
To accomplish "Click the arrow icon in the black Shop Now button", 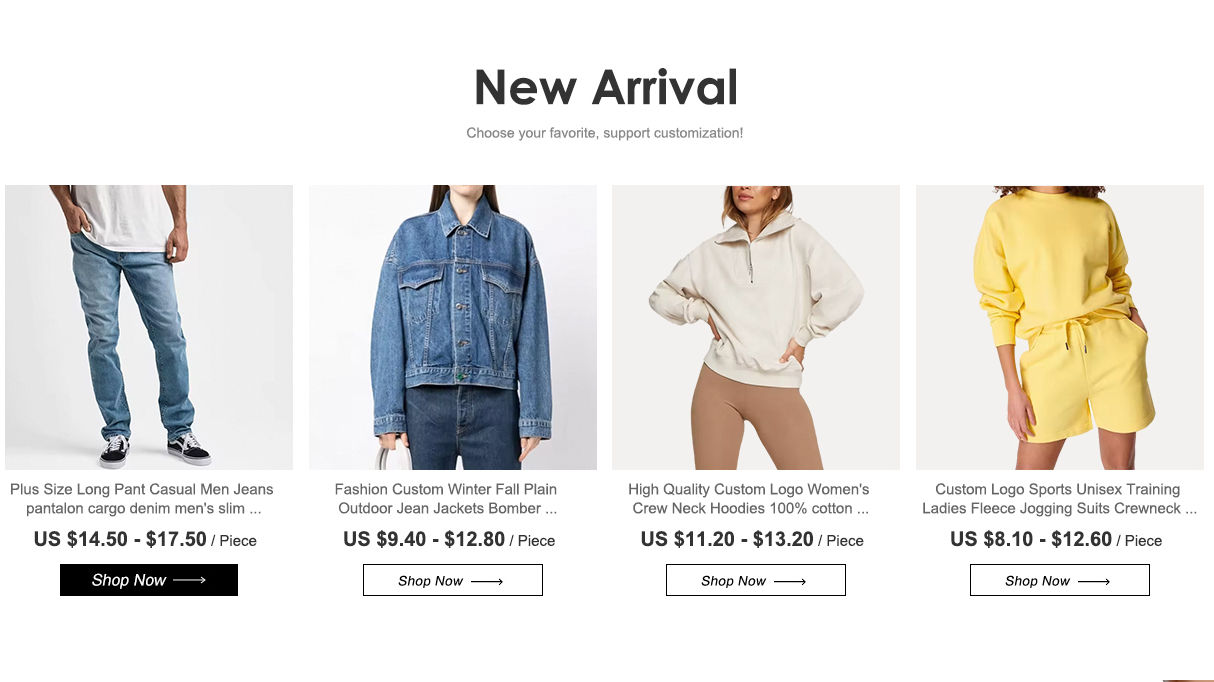I will (189, 580).
